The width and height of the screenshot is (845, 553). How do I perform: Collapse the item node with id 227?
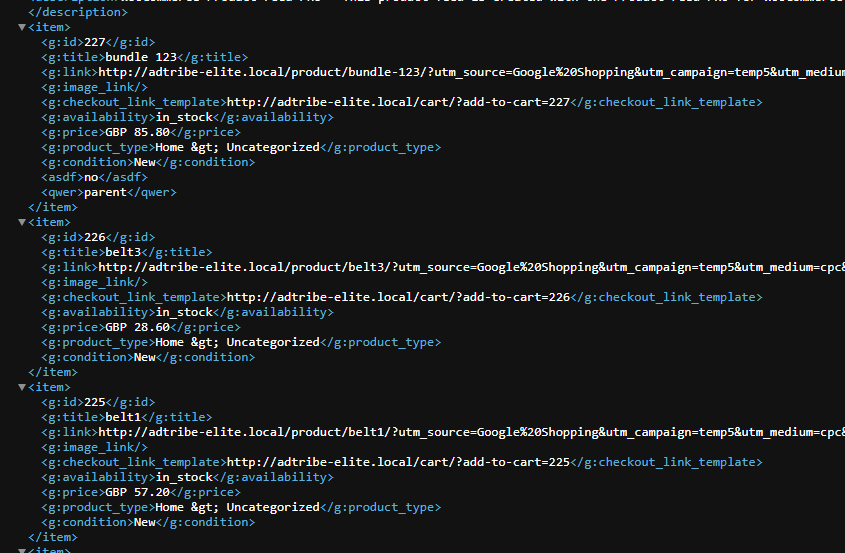22,27
